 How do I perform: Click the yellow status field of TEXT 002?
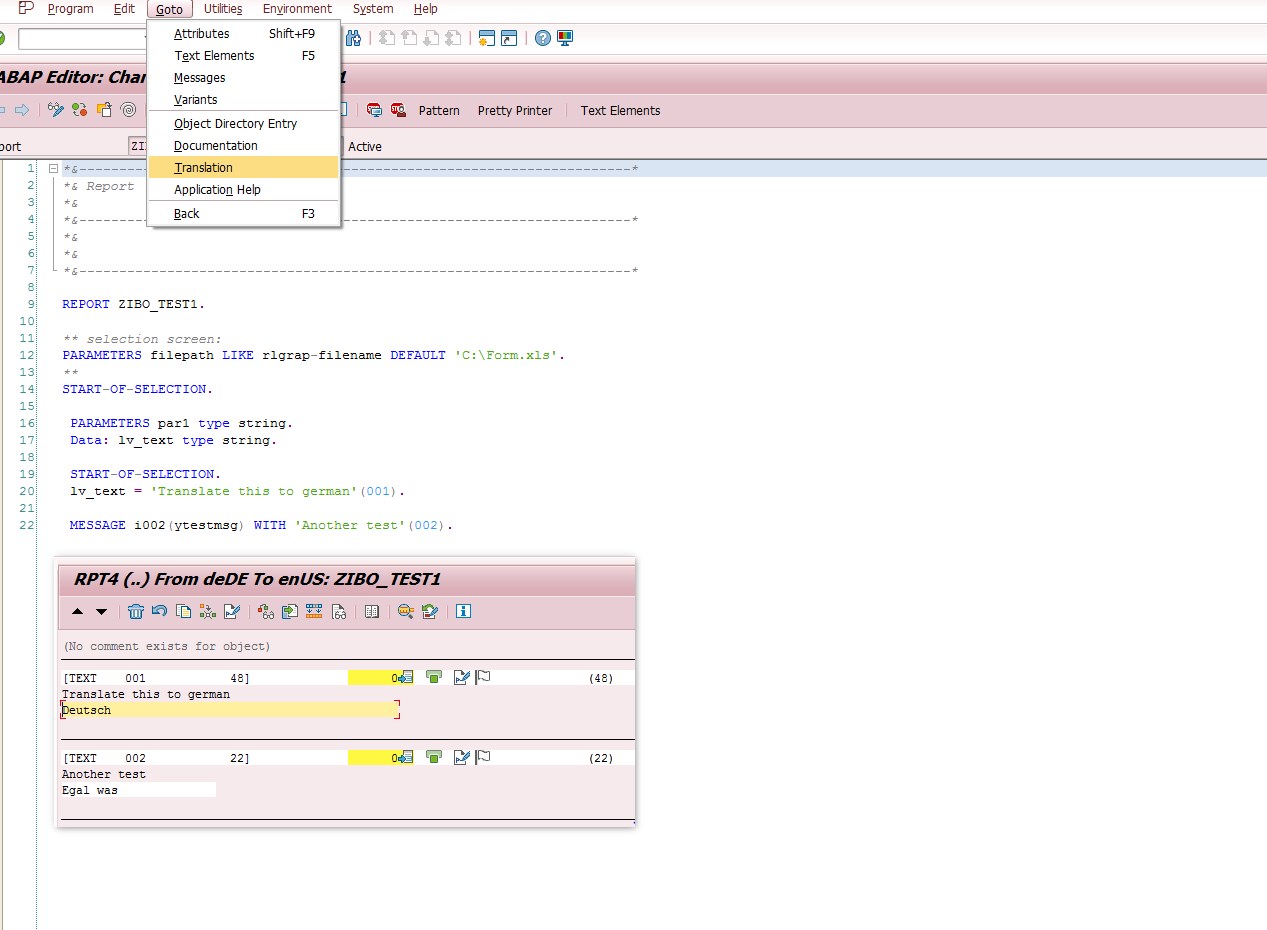[x=373, y=758]
